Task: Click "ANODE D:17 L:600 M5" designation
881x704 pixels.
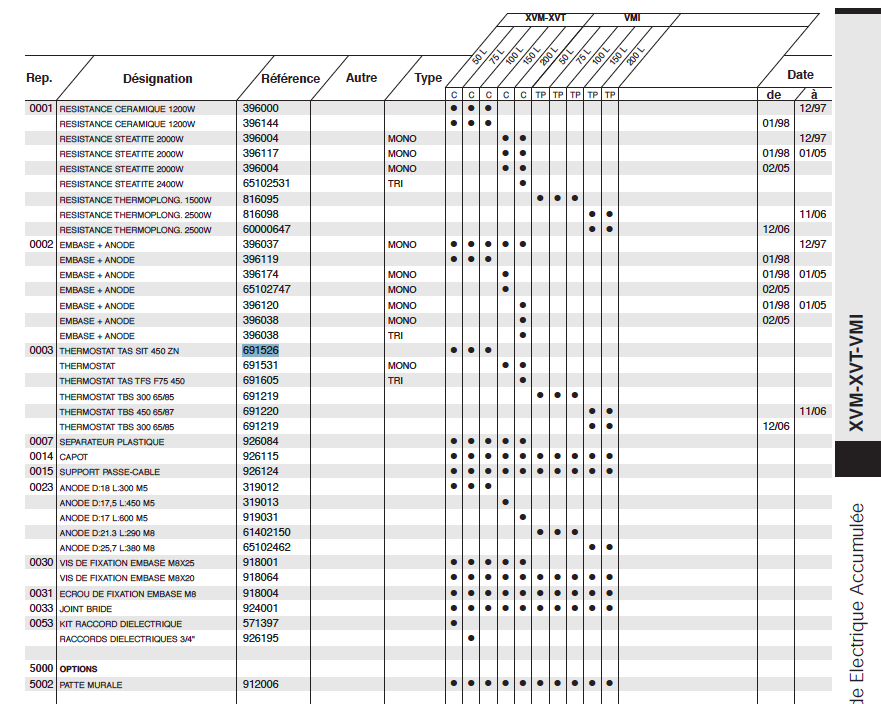Action: (103, 518)
